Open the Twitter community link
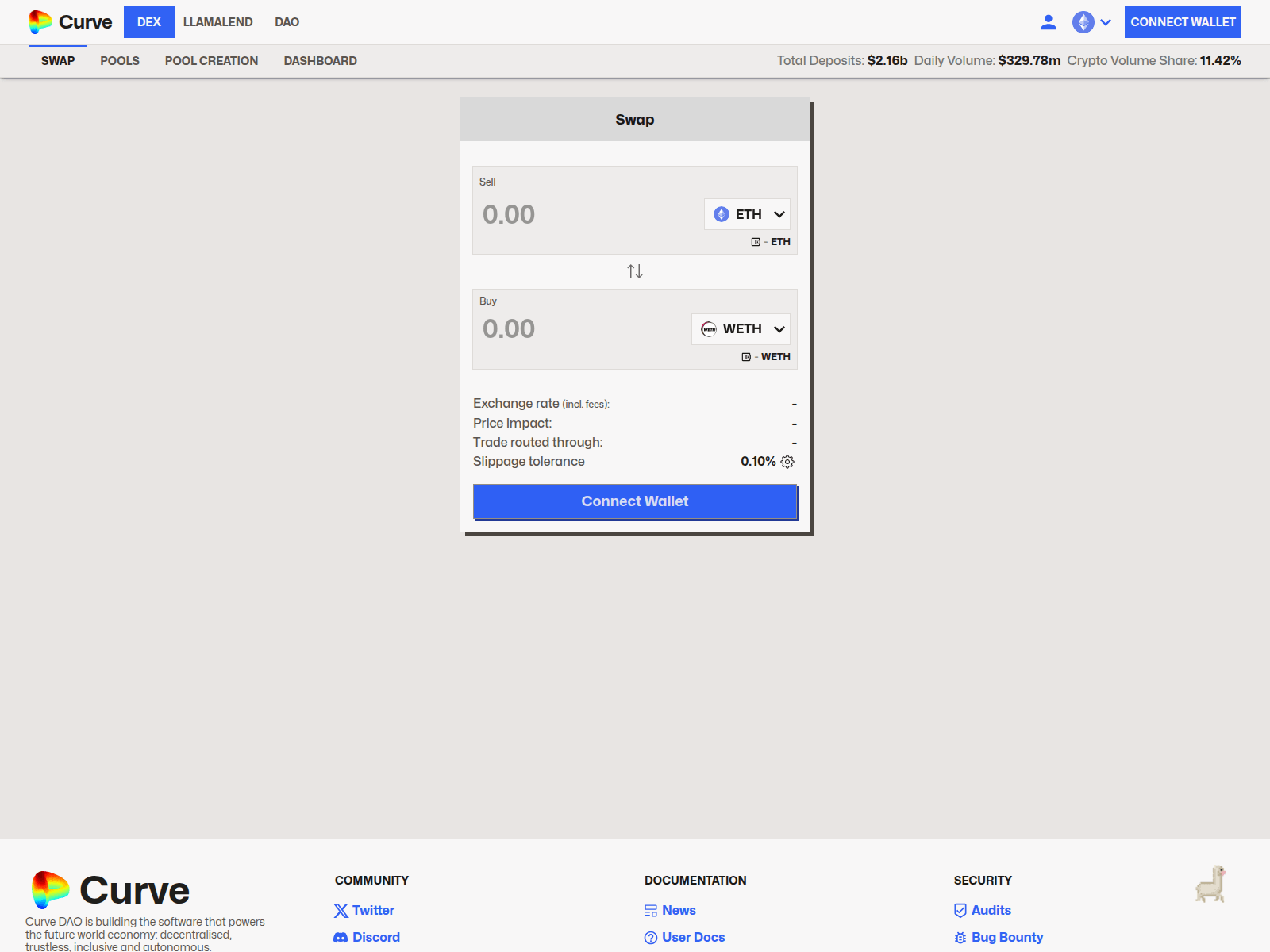 (x=373, y=911)
